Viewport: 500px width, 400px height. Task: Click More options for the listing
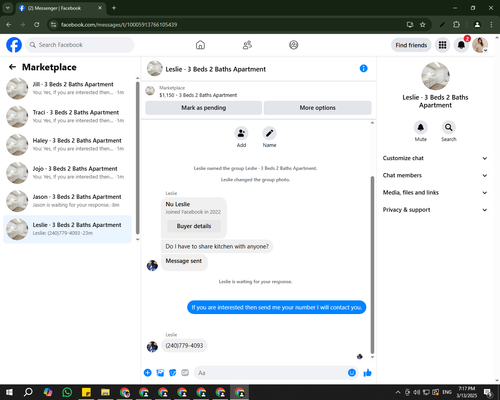tap(317, 108)
